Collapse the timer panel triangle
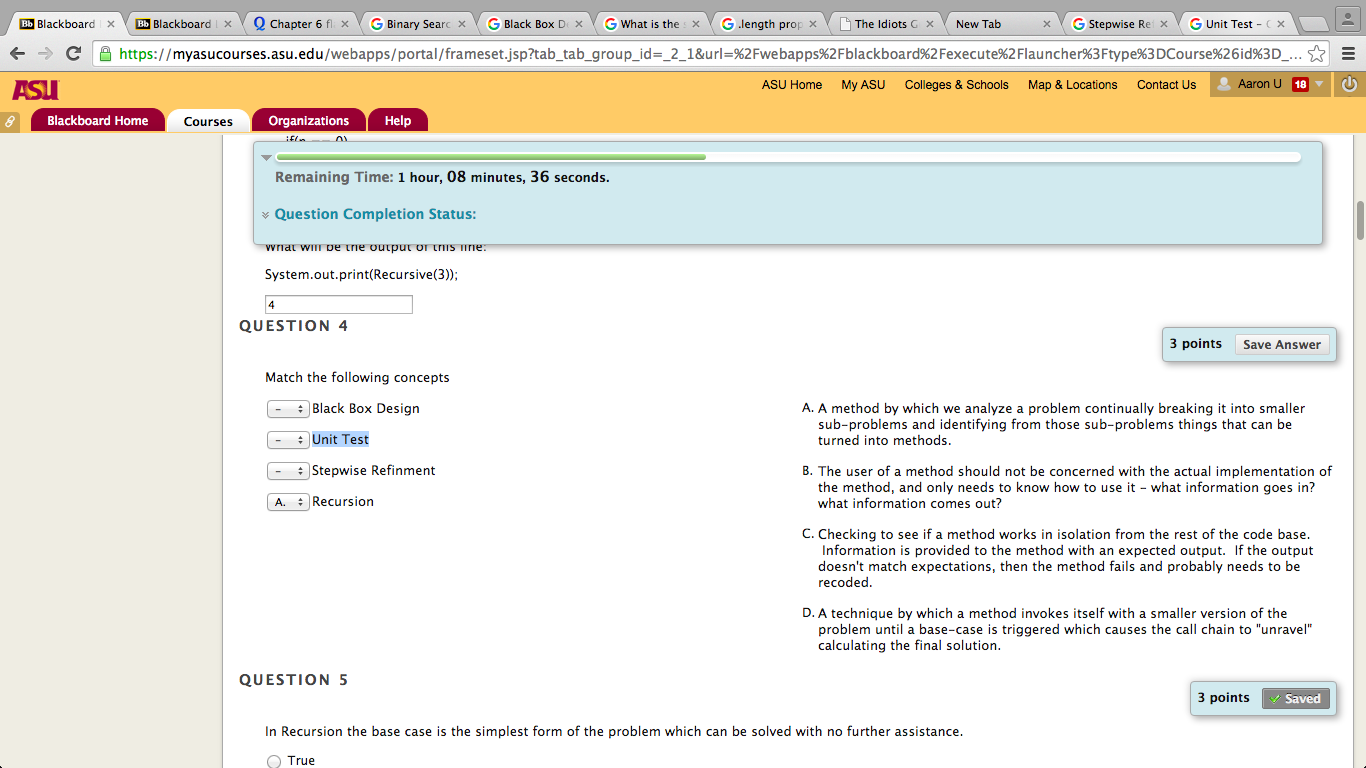 [266, 157]
